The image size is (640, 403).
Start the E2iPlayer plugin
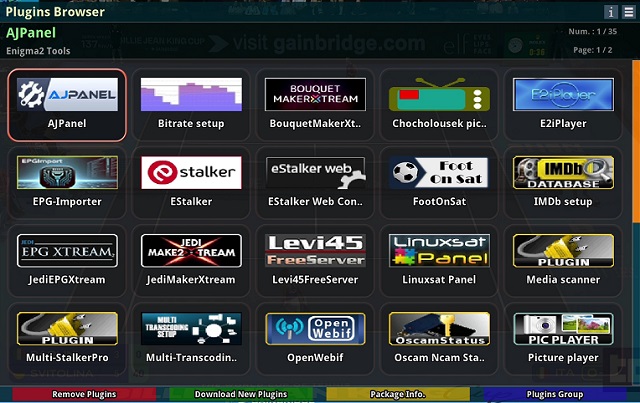coord(563,105)
